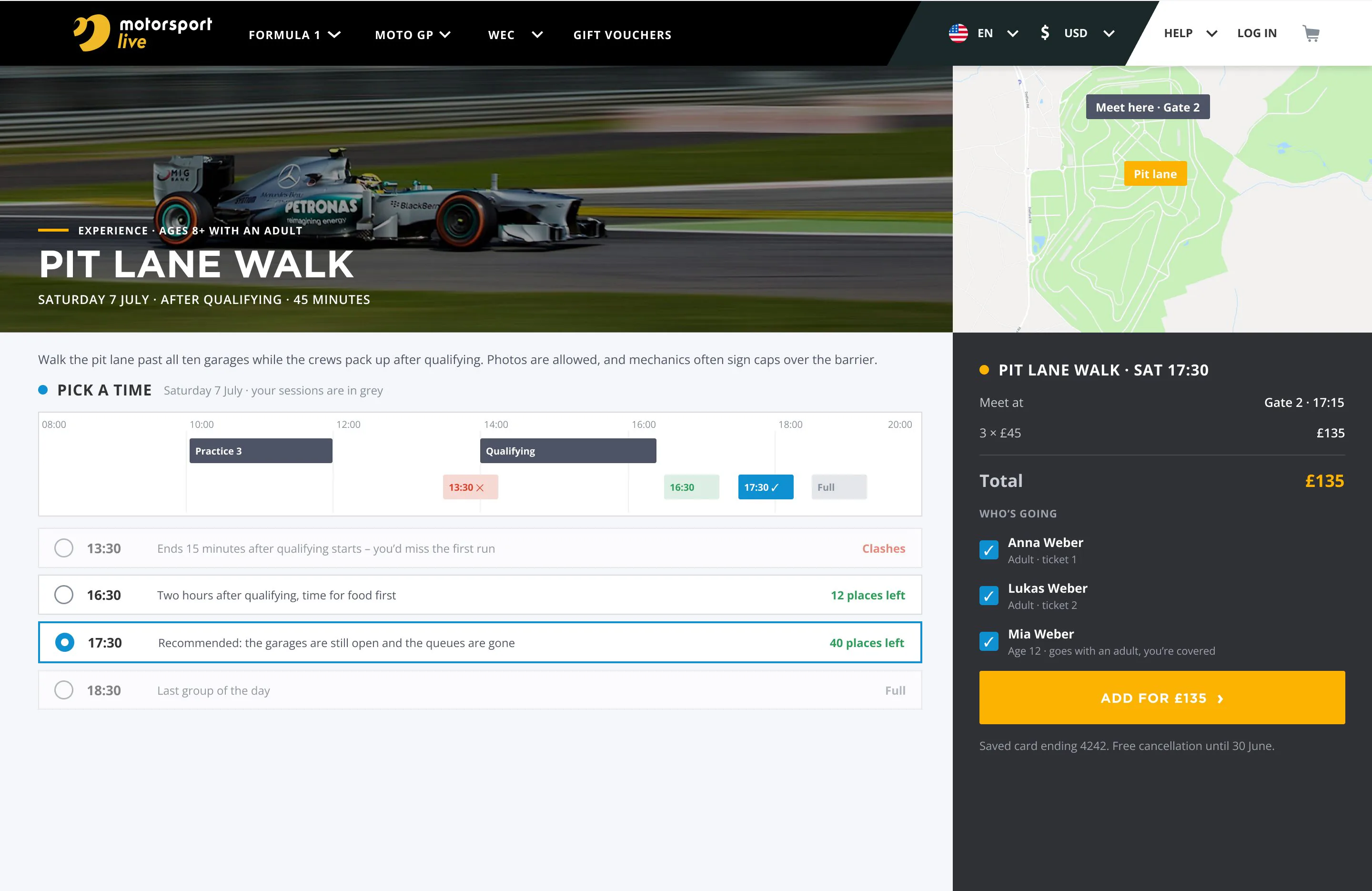Click the '40 places left' text

tap(867, 642)
